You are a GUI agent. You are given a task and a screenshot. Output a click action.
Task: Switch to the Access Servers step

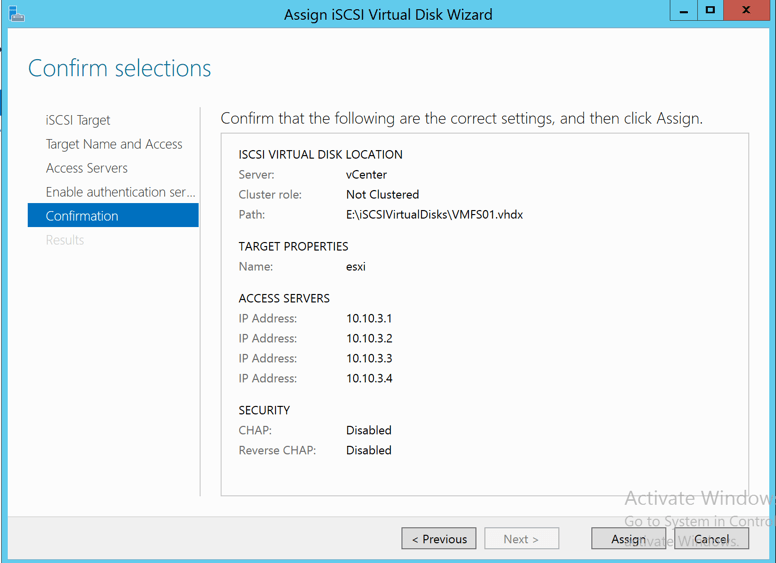coord(87,168)
